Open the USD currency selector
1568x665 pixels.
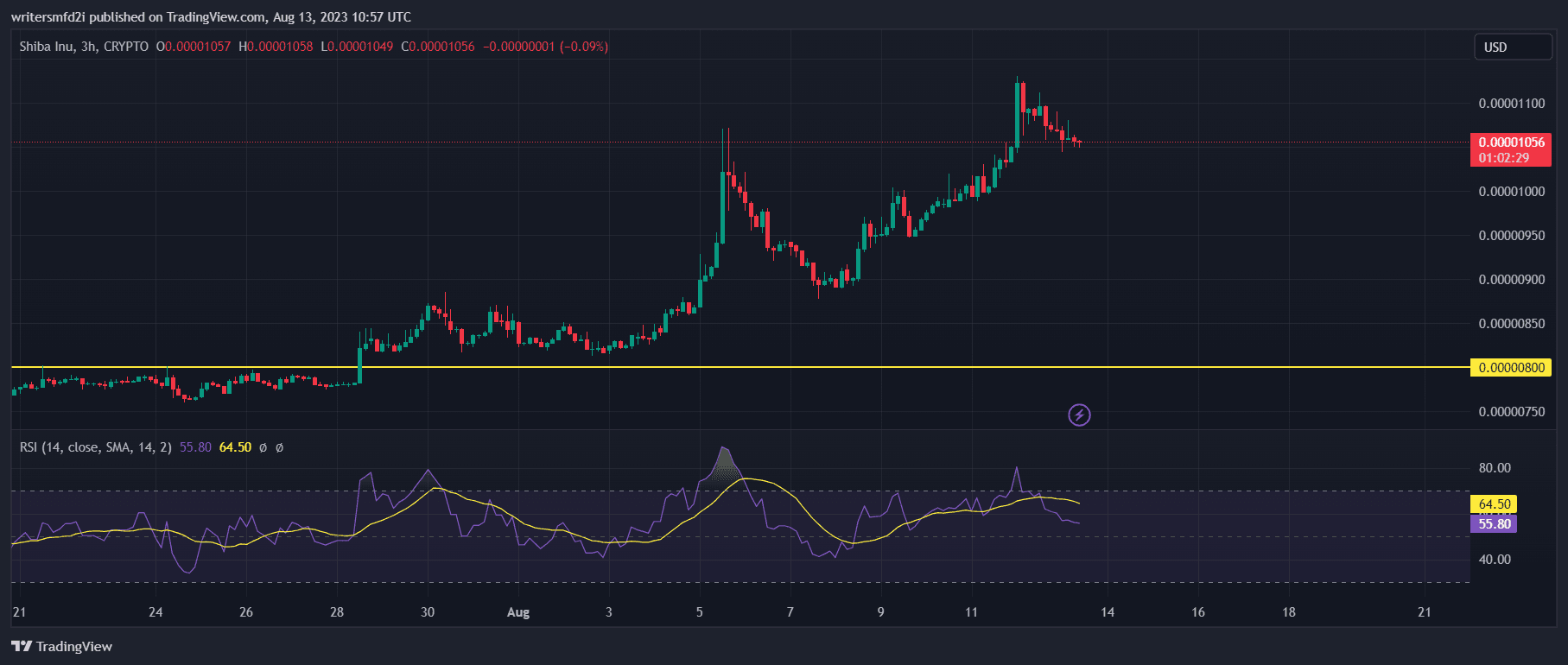click(x=1511, y=47)
